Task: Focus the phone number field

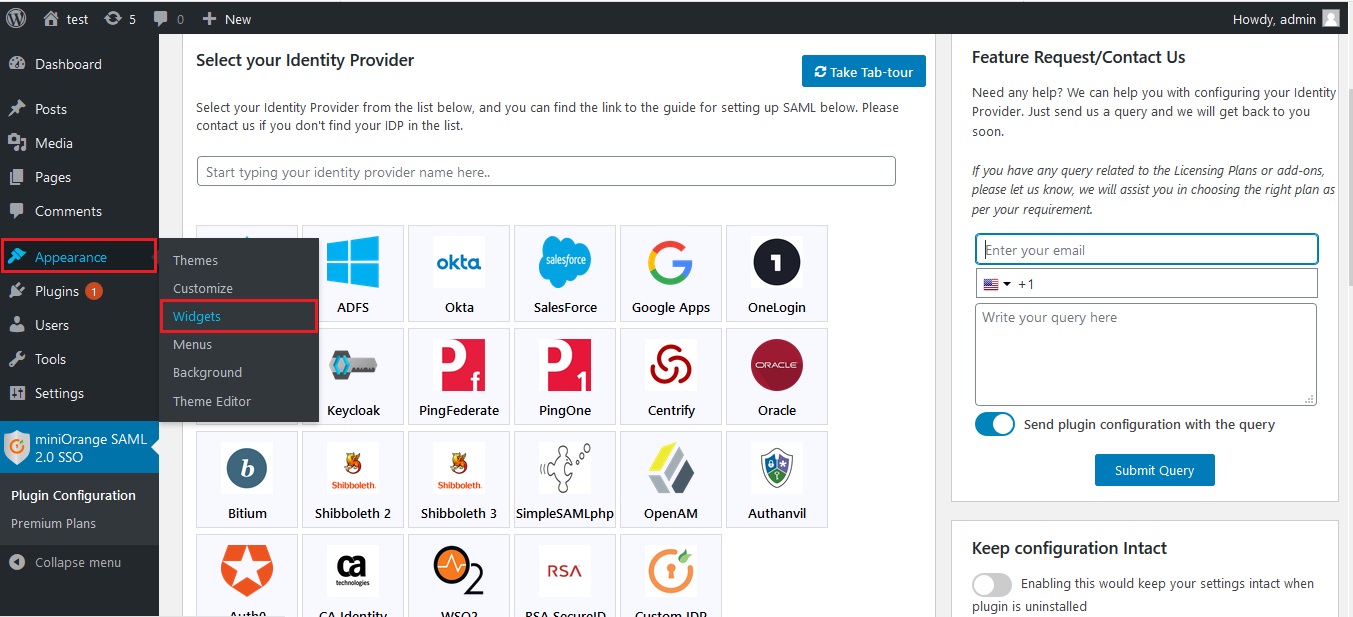Action: pos(1147,283)
